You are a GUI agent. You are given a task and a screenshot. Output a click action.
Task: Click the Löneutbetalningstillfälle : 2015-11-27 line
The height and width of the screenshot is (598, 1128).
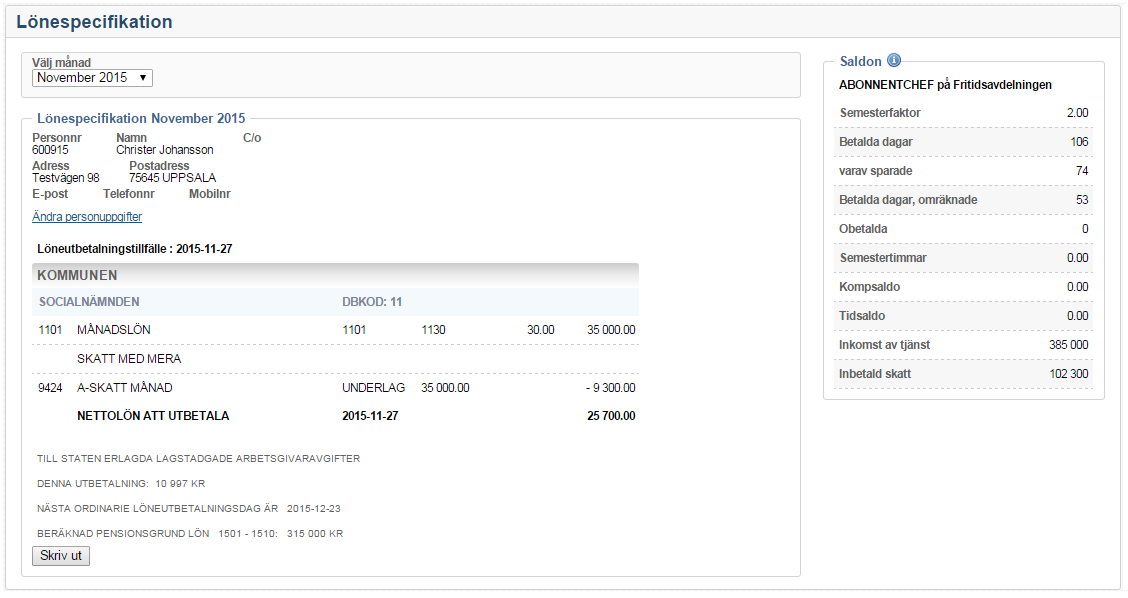[x=135, y=249]
